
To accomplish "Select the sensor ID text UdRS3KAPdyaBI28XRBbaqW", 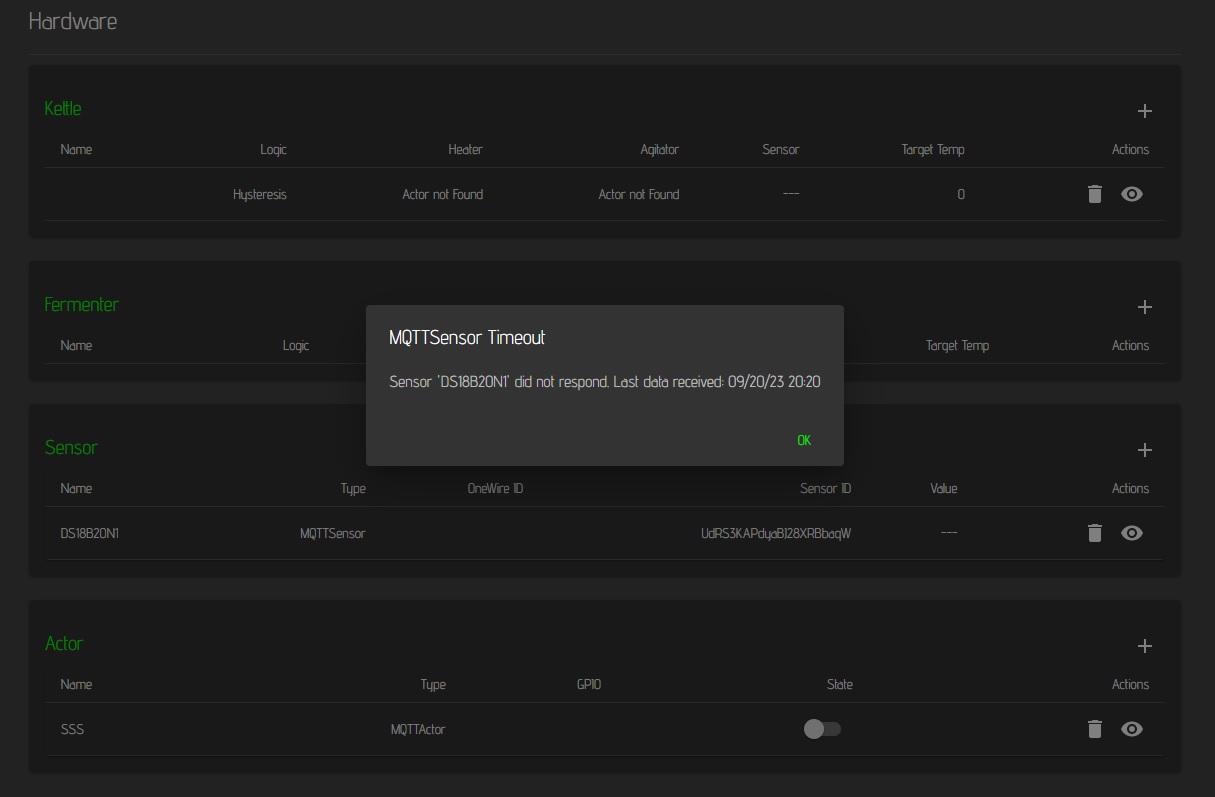I will 776,534.
